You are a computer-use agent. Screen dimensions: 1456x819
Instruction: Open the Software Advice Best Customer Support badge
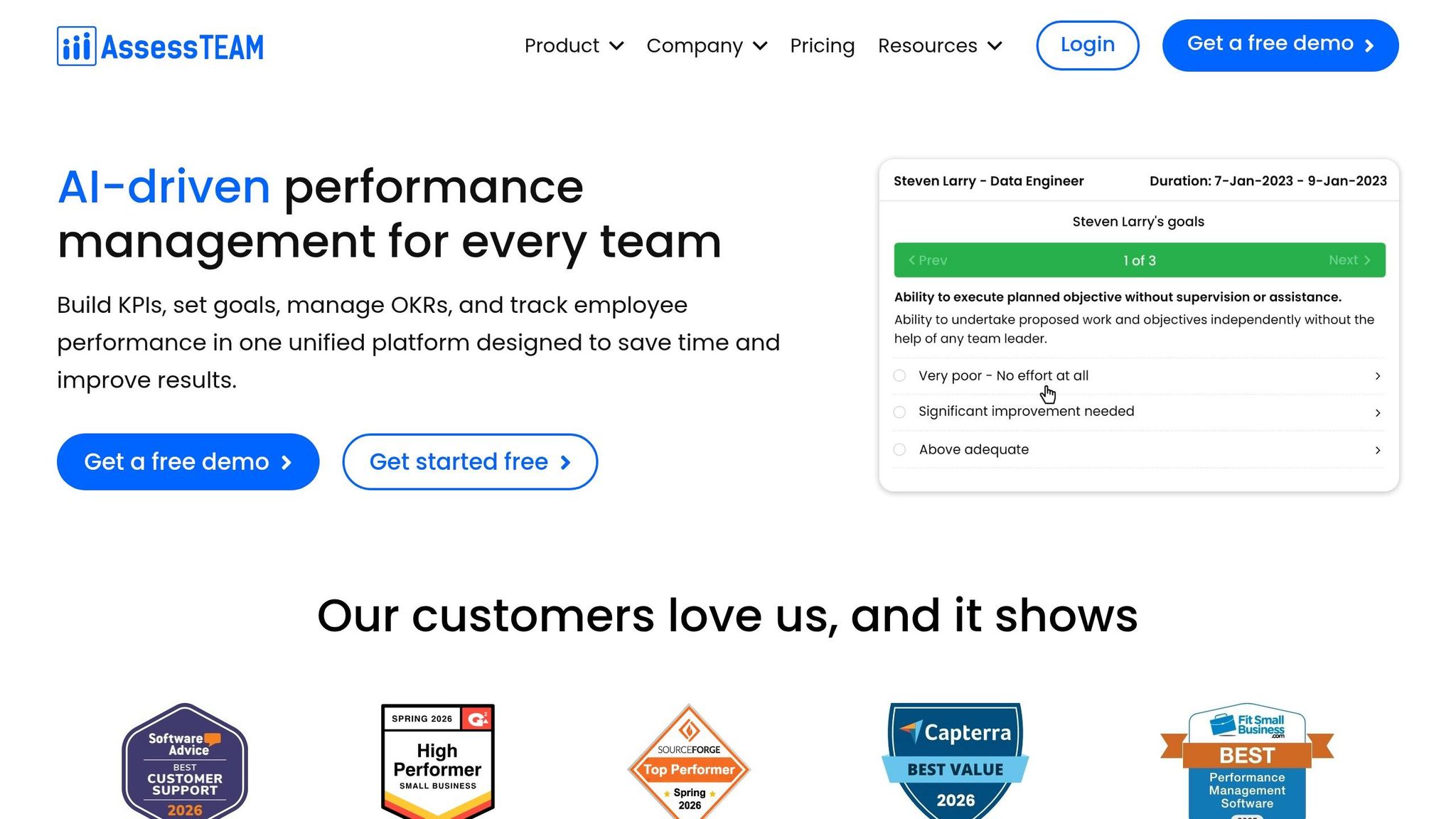pyautogui.click(x=185, y=761)
